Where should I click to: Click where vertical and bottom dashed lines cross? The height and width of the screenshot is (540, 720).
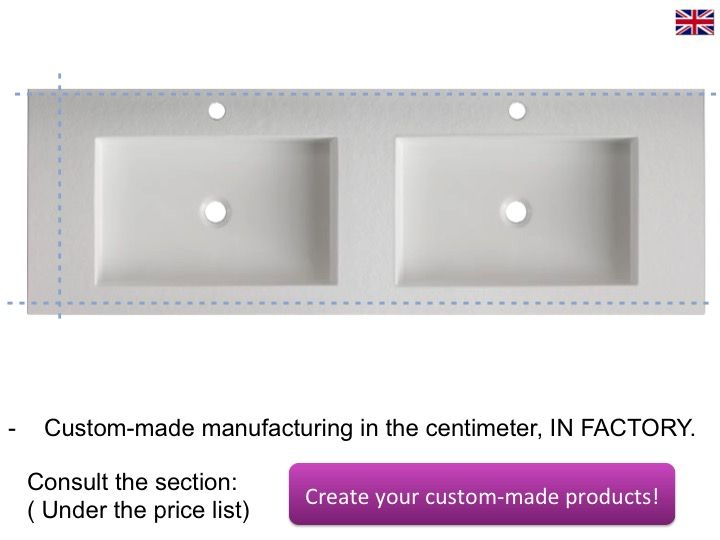[x=59, y=302]
